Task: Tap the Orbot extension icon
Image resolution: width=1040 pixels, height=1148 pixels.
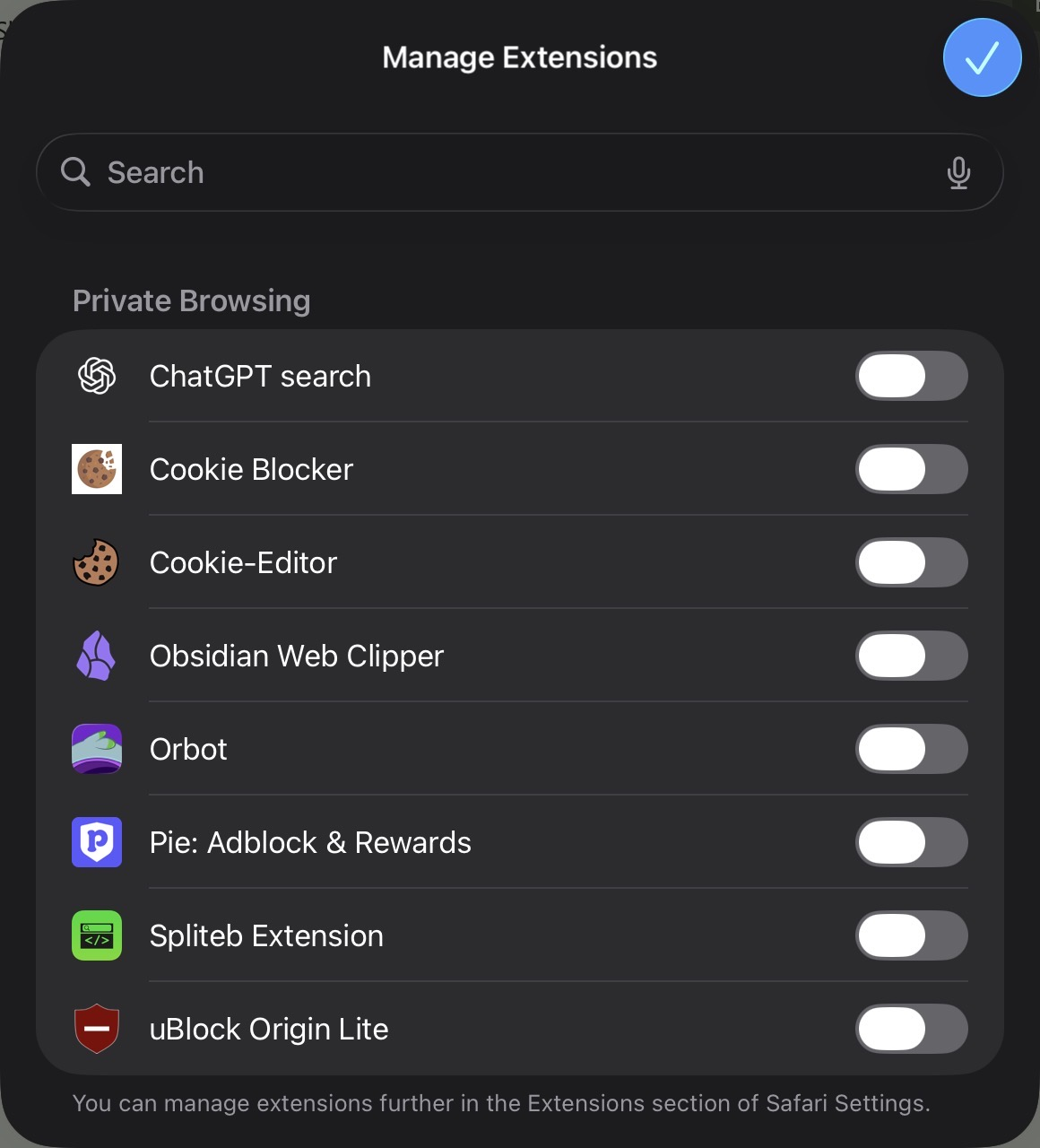Action: (97, 749)
